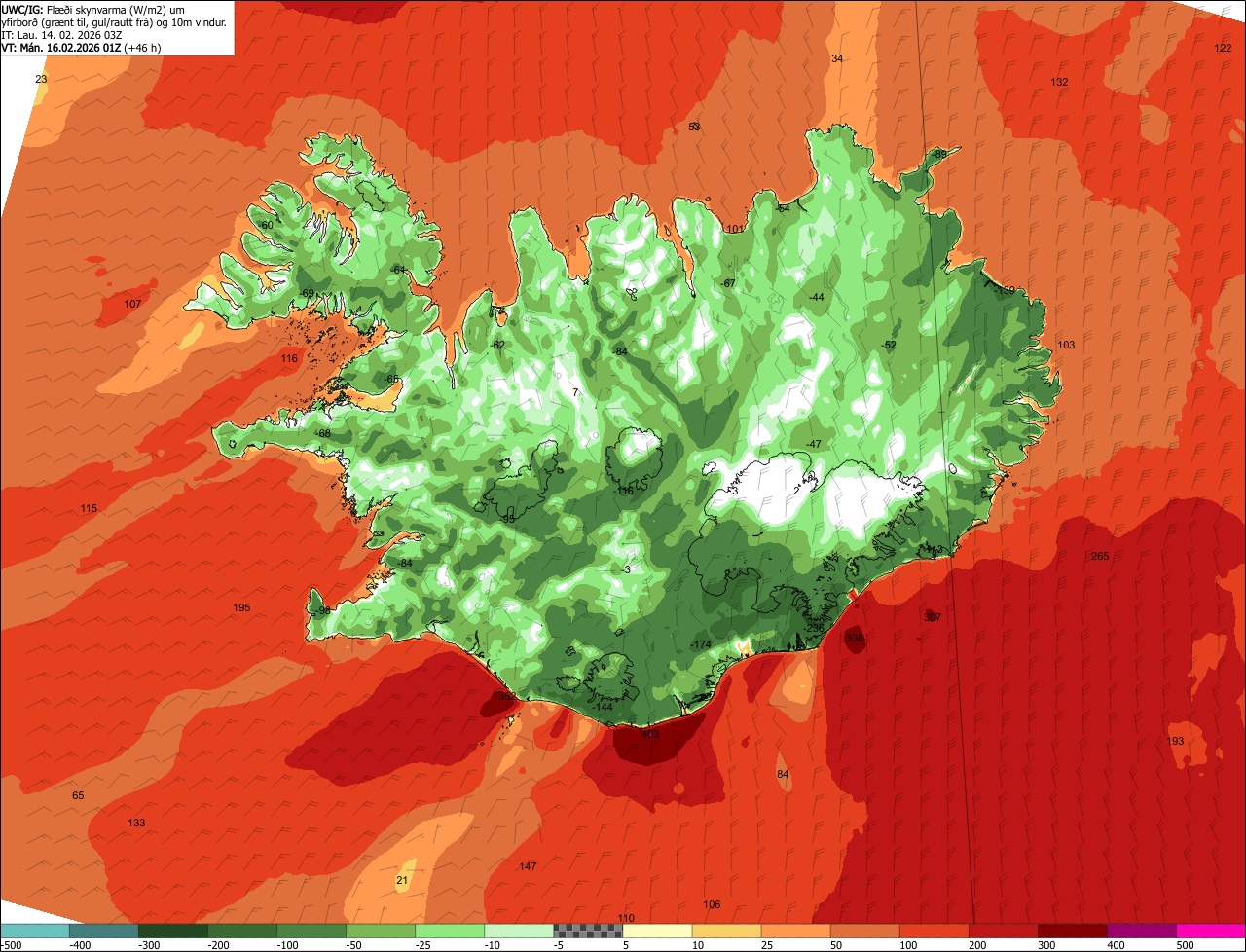Click the '133' value in the southwest ocean
The width and height of the screenshot is (1246, 952).
136,823
